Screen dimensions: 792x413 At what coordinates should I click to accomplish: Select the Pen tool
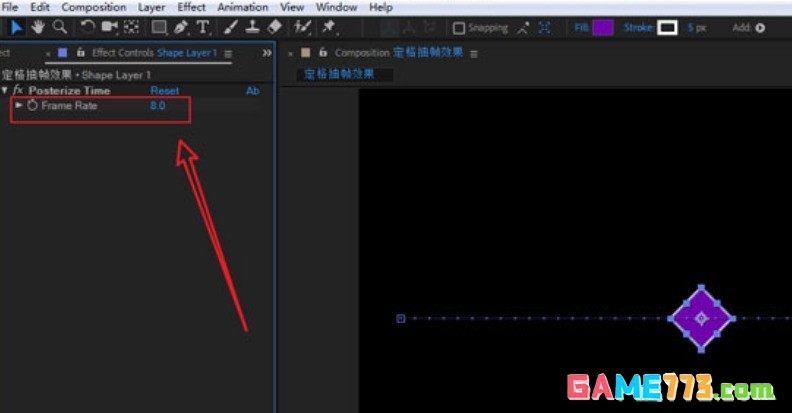pyautogui.click(x=181, y=27)
